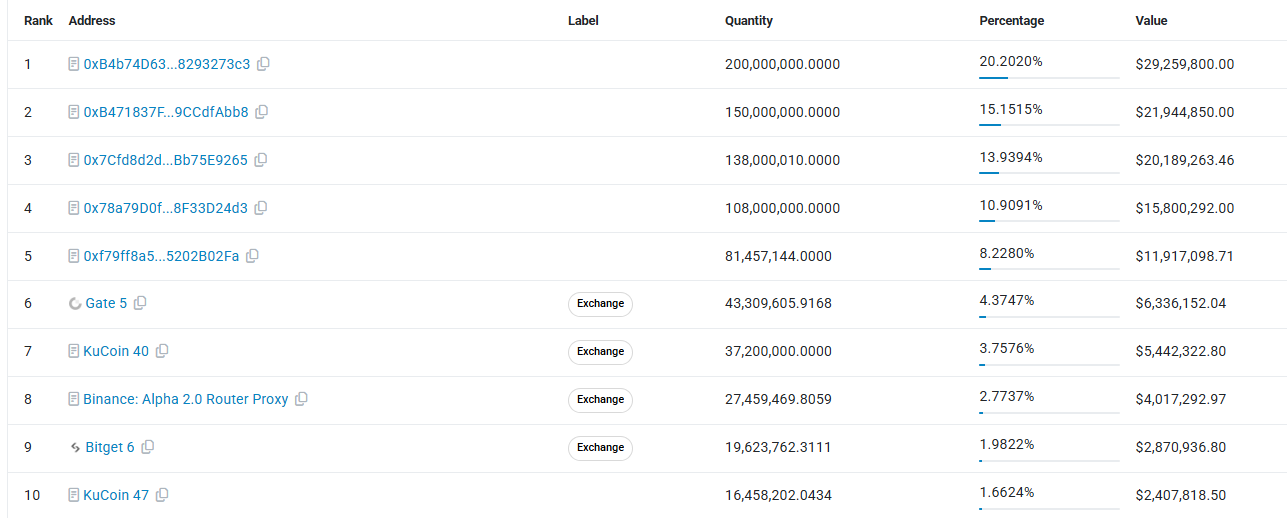The height and width of the screenshot is (518, 1287).
Task: Copy address 0xB4b74D63...8293273c3
Action: coord(263,64)
